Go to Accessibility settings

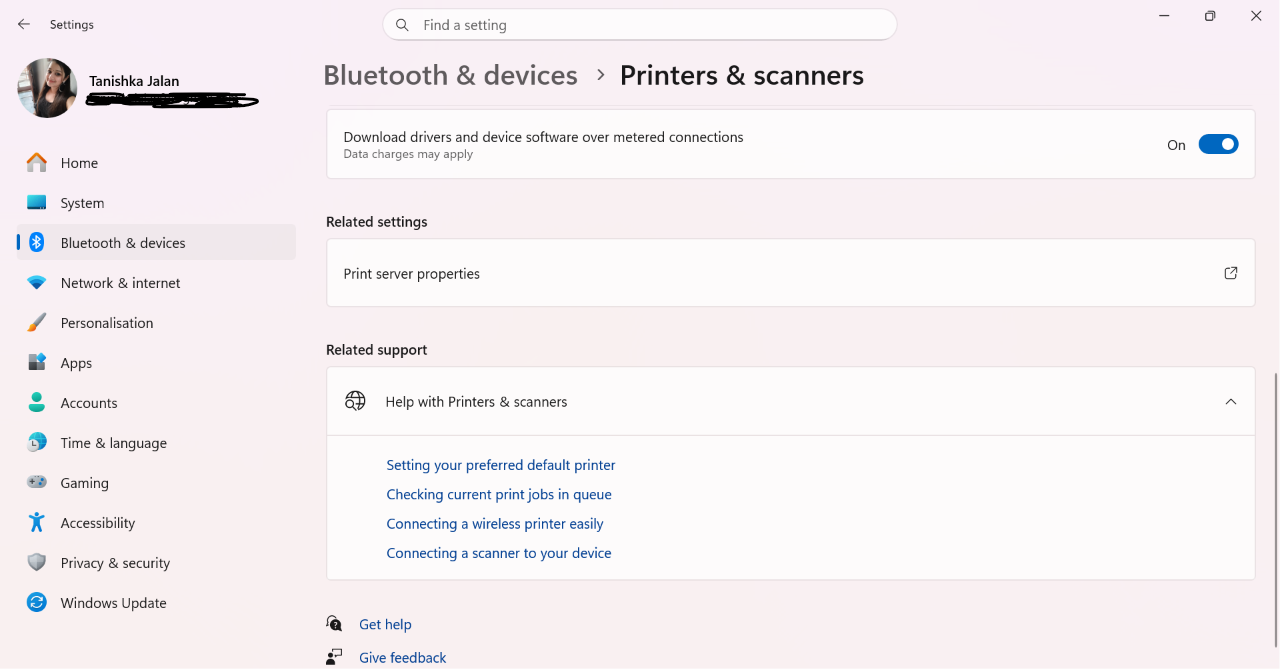[156, 523]
